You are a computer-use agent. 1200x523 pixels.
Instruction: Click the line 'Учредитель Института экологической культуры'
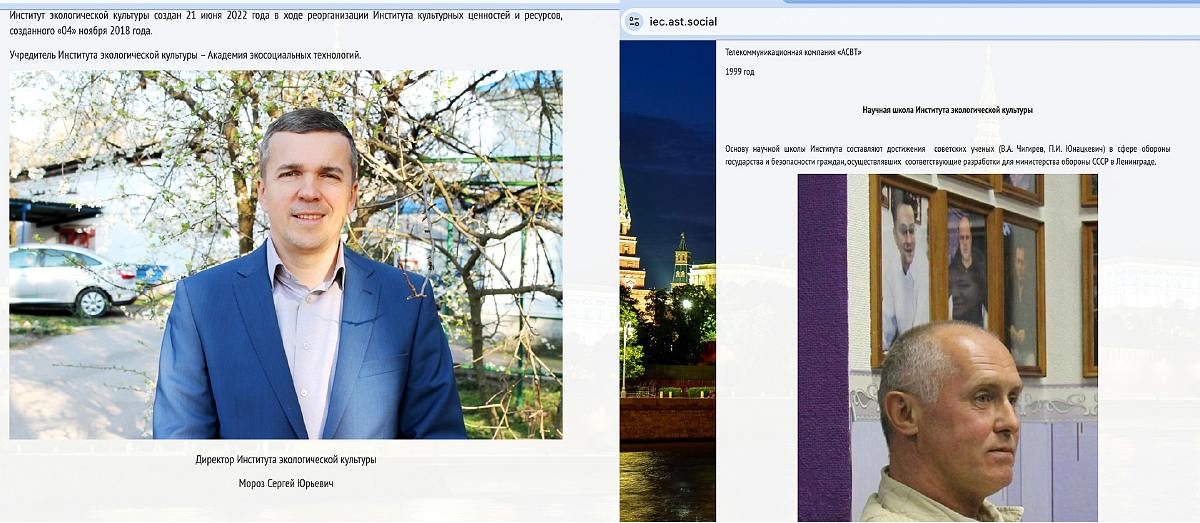[185, 55]
